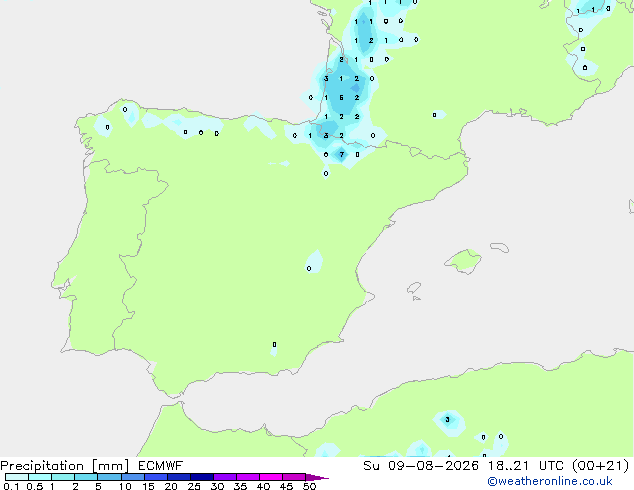Click the '7' precipitation value on the map

tap(342, 154)
